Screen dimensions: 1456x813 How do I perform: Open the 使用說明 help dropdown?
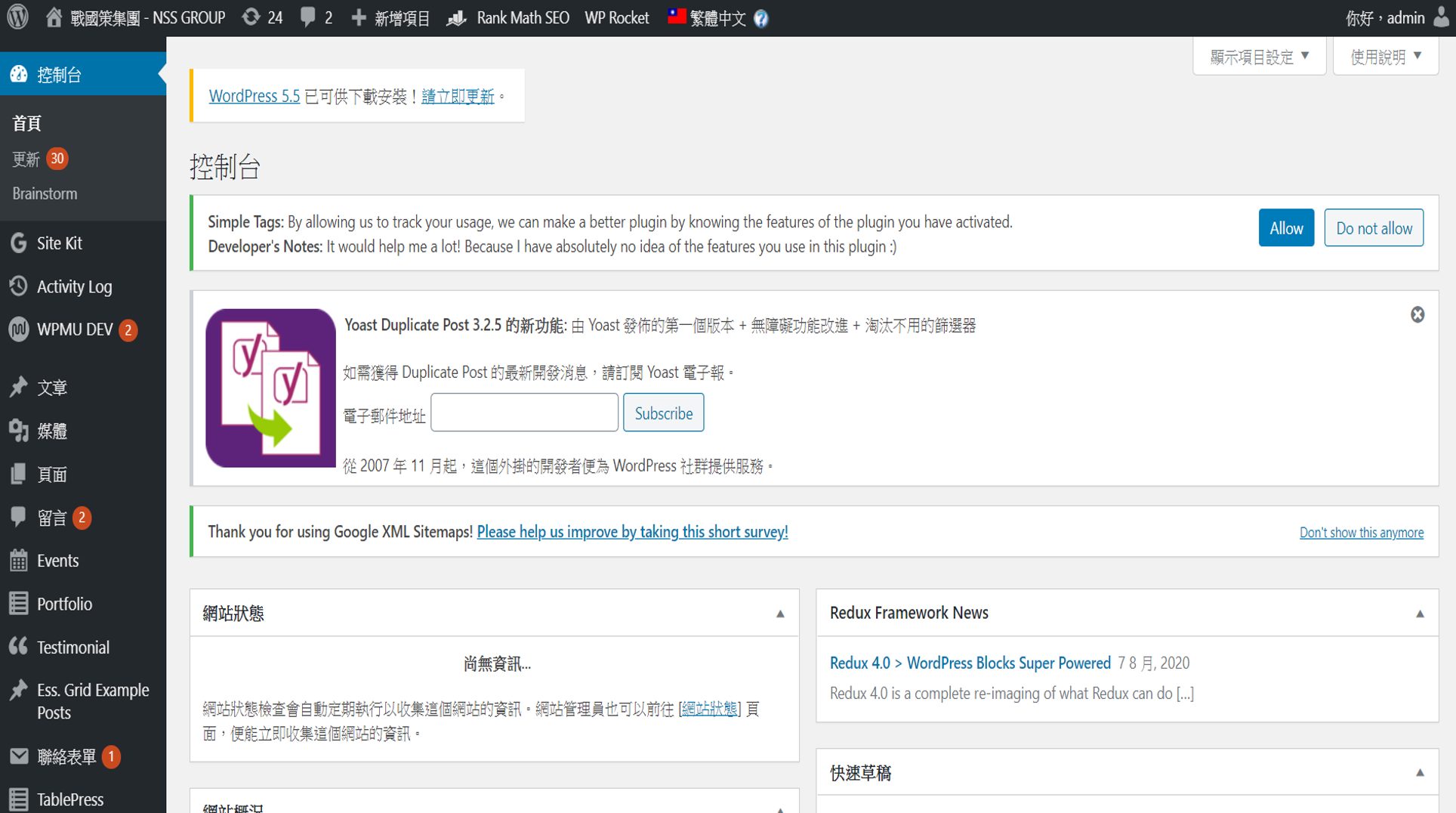[1386, 57]
